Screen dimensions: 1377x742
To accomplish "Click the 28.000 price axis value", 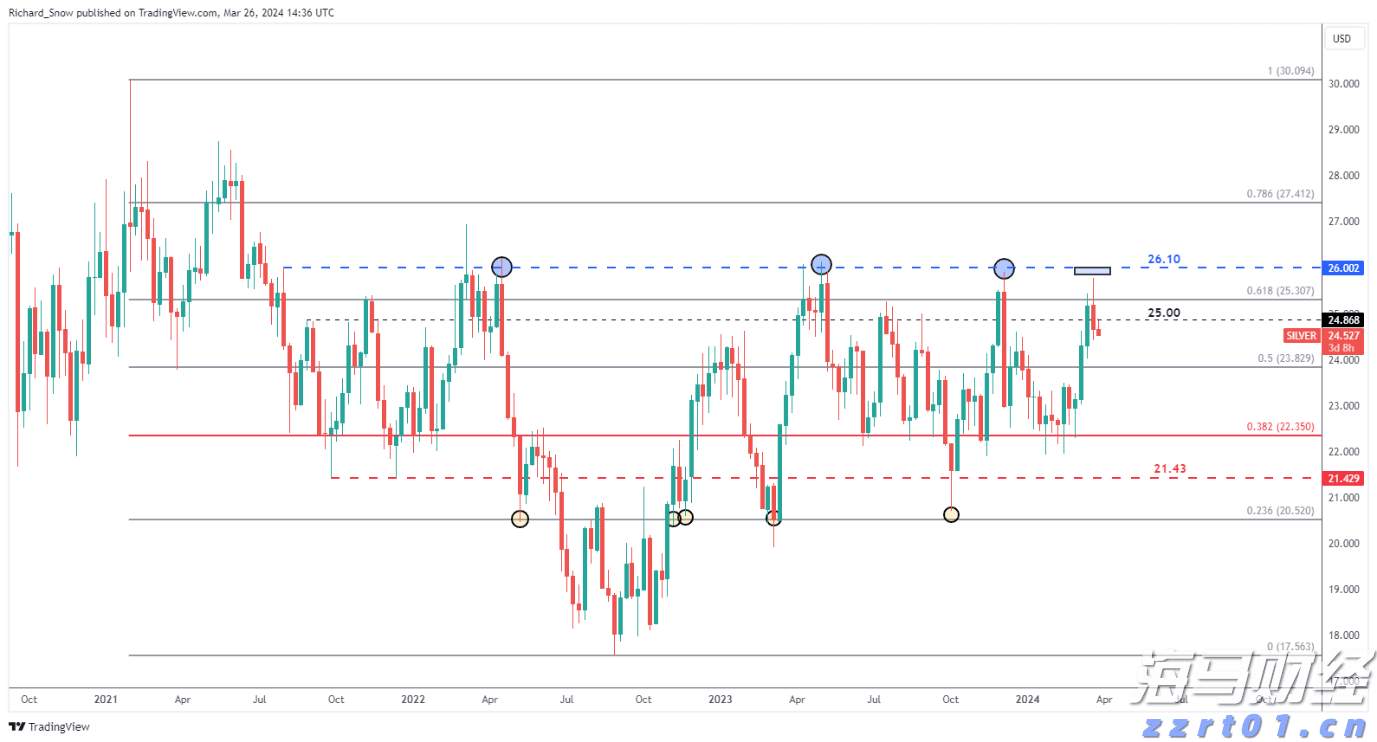I will tap(1343, 176).
